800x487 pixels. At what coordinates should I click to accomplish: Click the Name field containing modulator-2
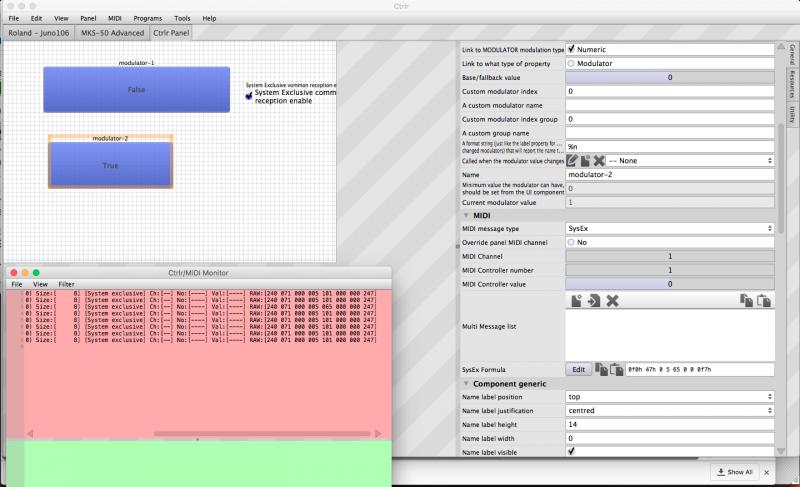pyautogui.click(x=670, y=174)
